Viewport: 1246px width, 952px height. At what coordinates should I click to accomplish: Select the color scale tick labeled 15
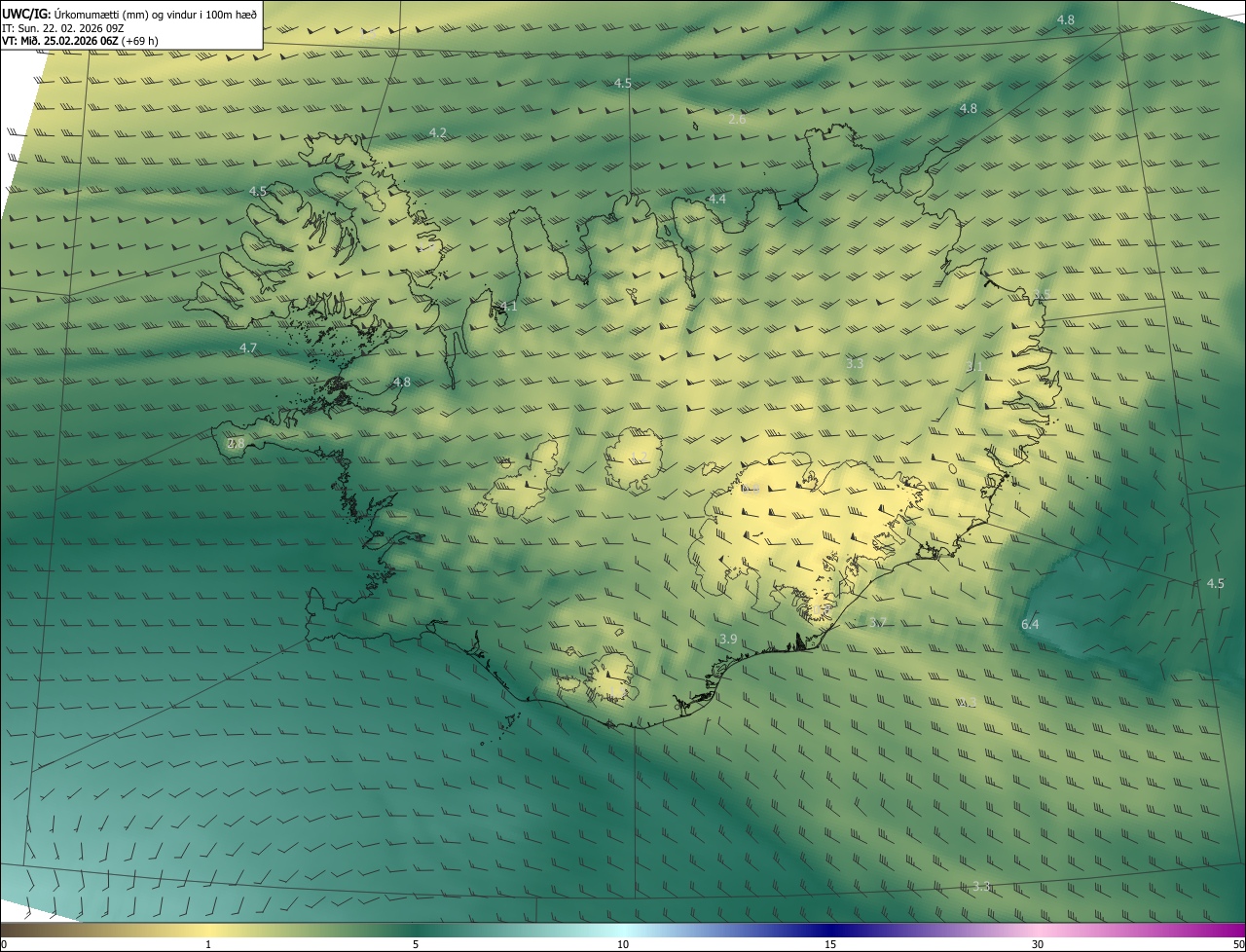click(830, 944)
